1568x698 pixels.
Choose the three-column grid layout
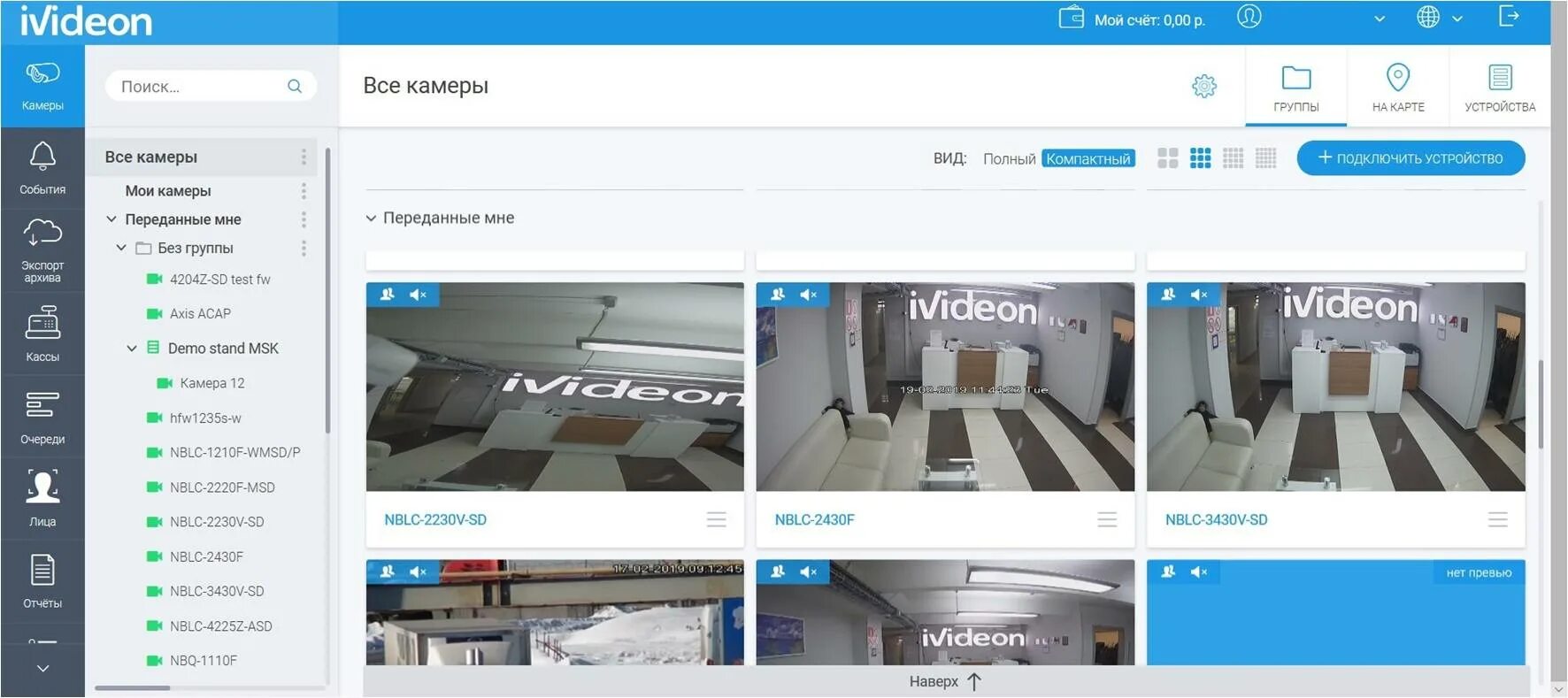pos(1201,158)
